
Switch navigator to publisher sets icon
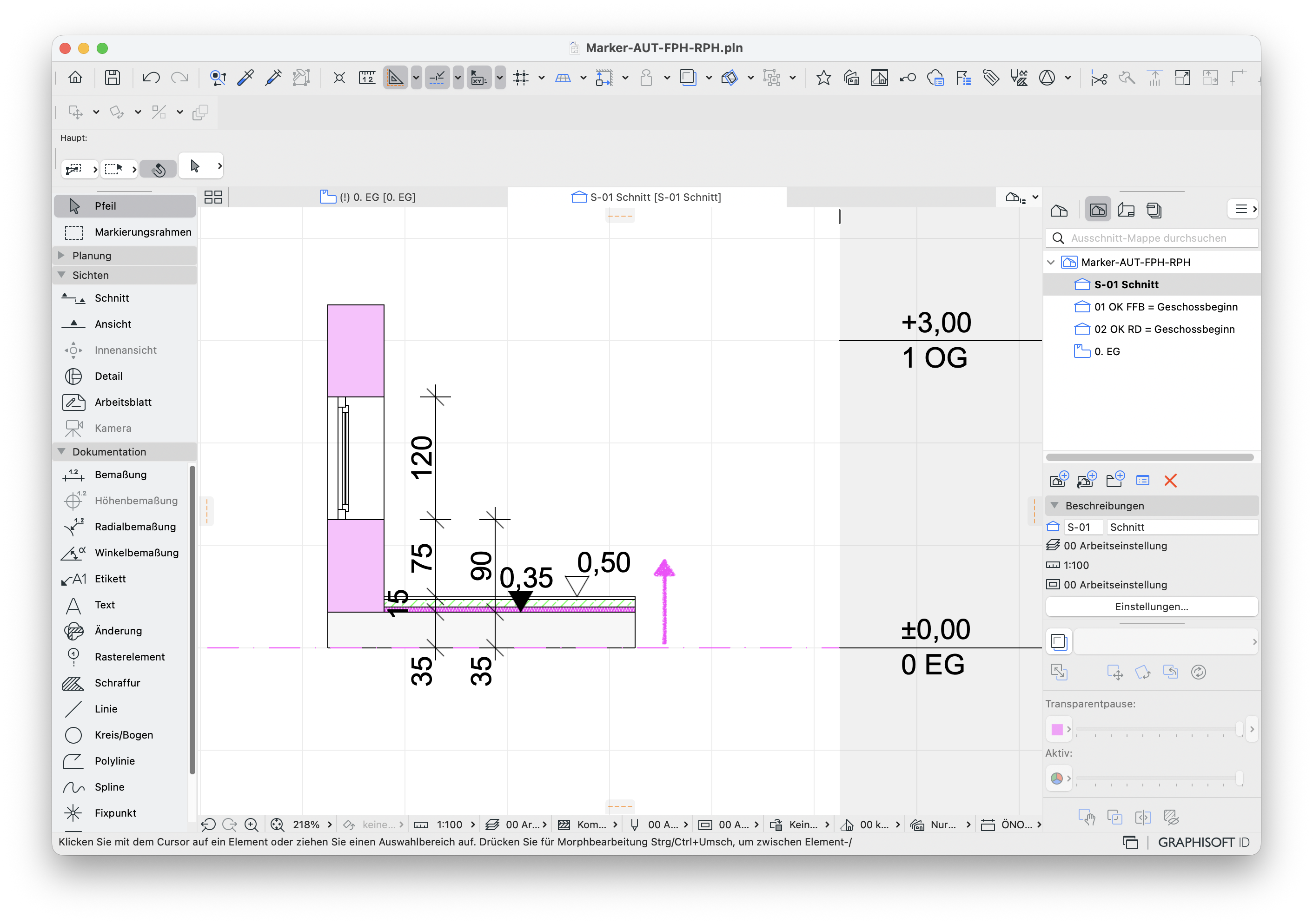[1154, 210]
